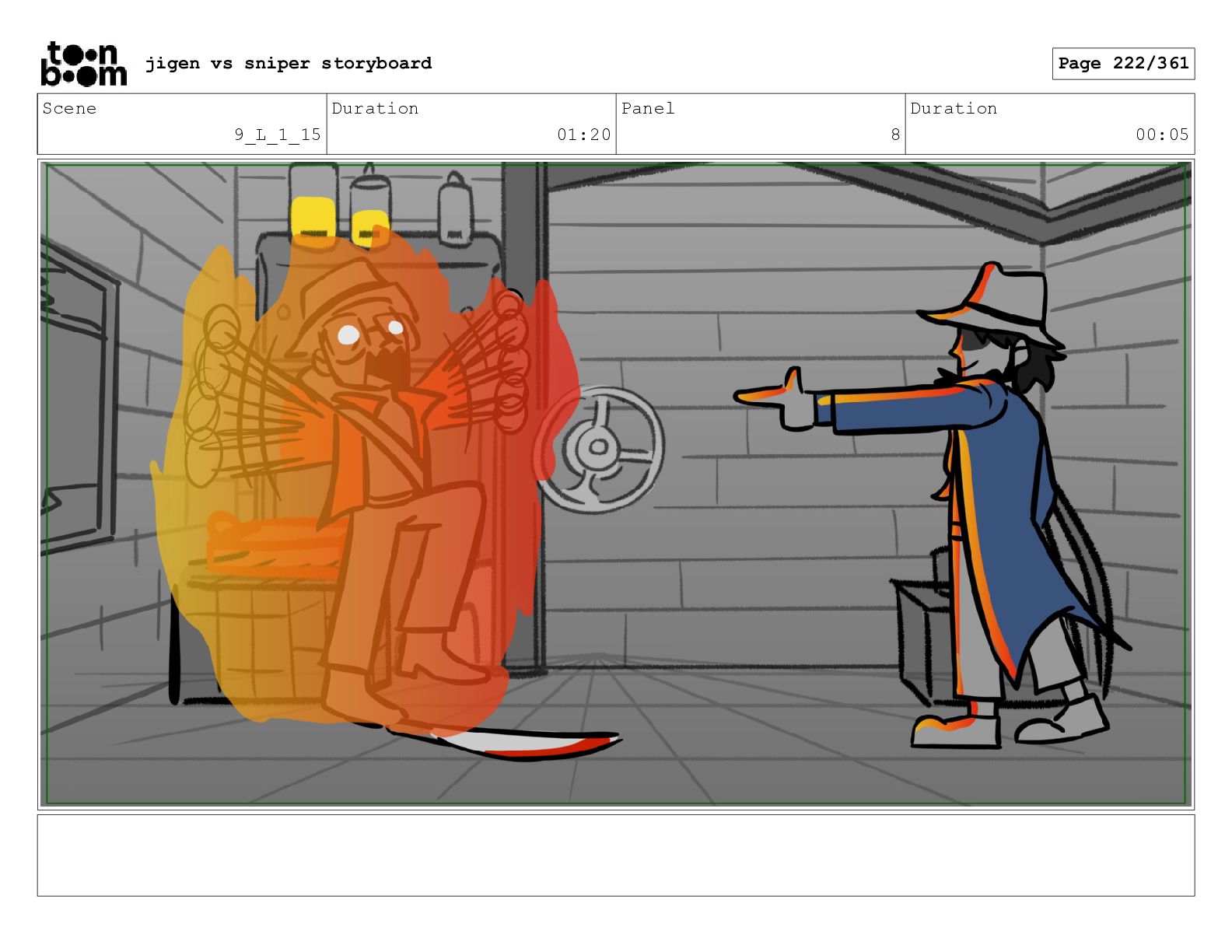This screenshot has height=952, width=1232.
Task: Click the panel duration value '00:05'
Action: tap(1162, 135)
